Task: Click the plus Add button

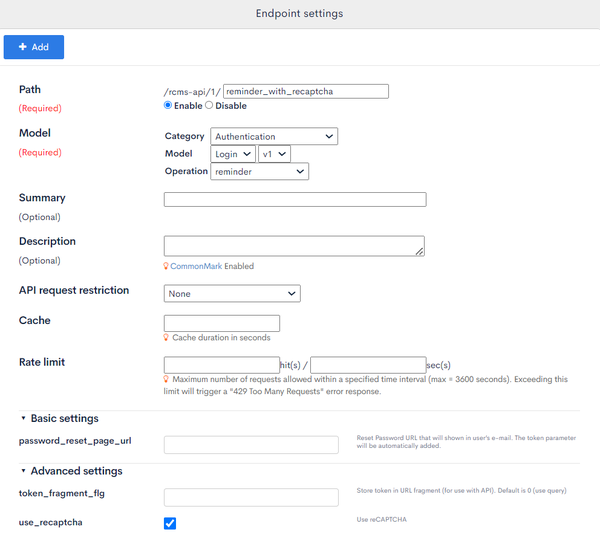Action: coord(34,47)
